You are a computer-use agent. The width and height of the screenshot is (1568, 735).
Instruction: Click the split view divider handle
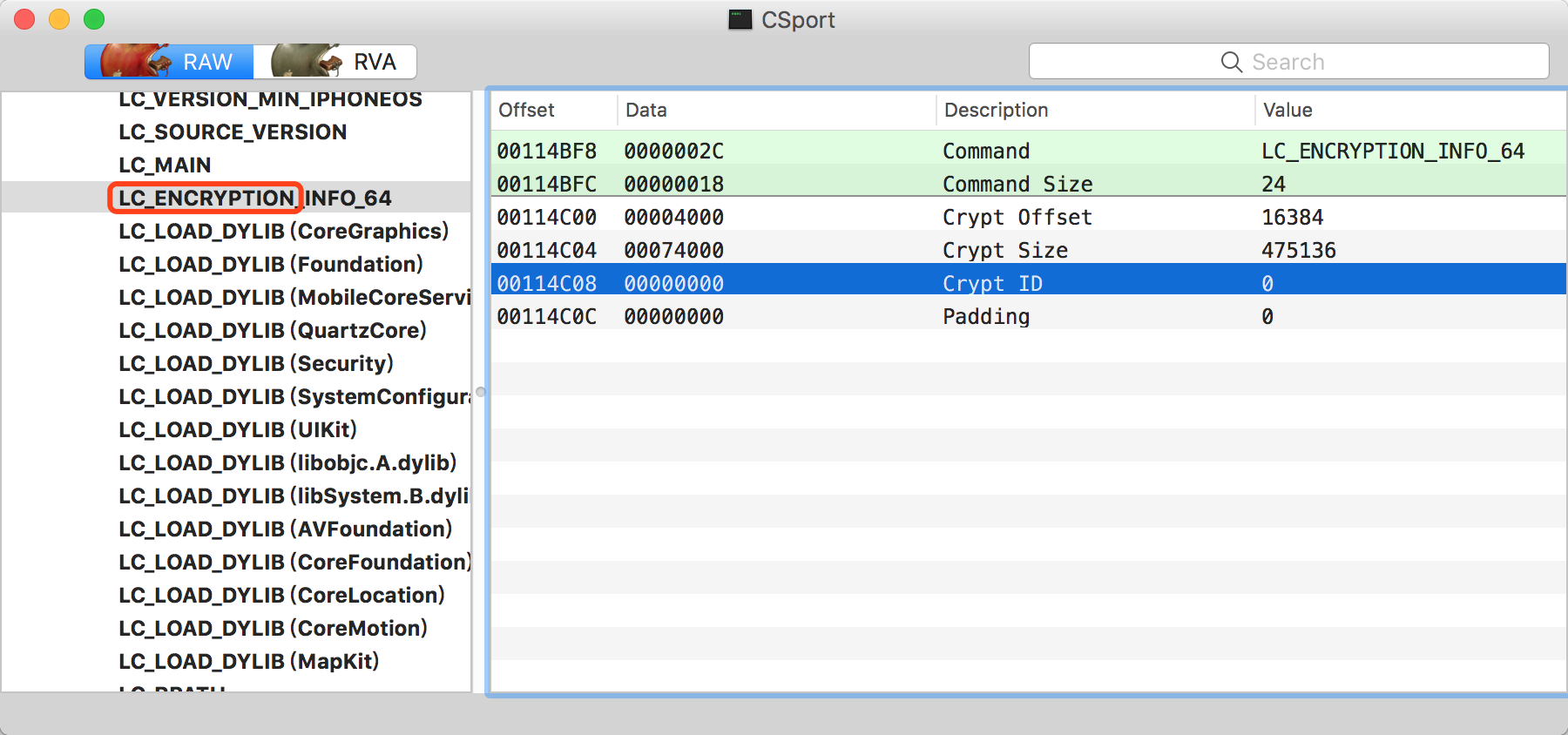[x=480, y=392]
